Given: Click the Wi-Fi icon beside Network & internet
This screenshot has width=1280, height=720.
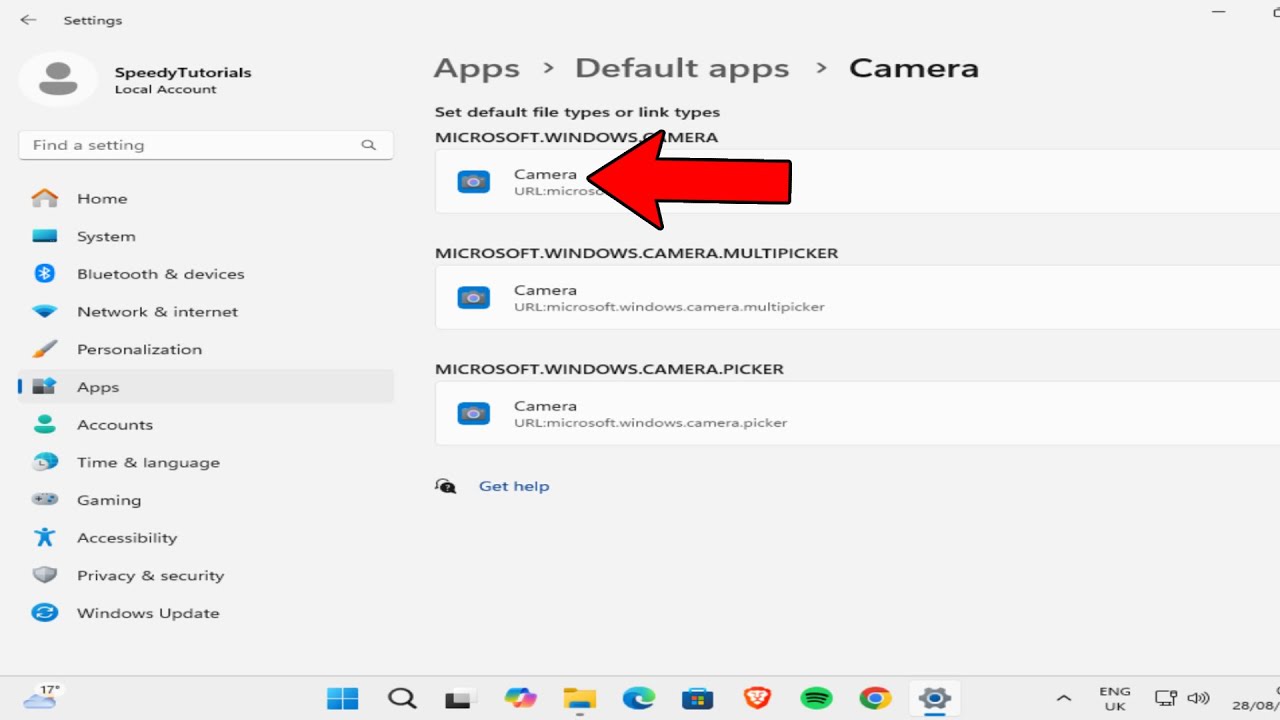Looking at the screenshot, I should pyautogui.click(x=45, y=312).
